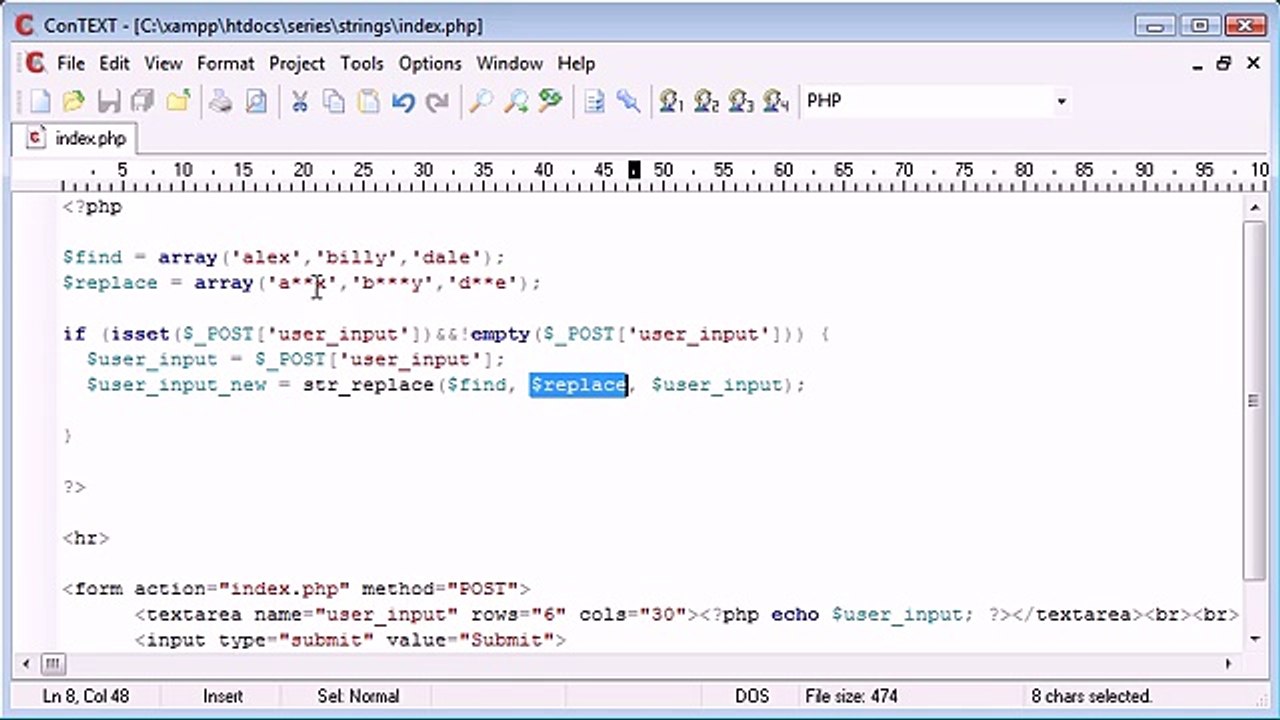
Task: Click the <?php opening tag
Action: point(92,207)
